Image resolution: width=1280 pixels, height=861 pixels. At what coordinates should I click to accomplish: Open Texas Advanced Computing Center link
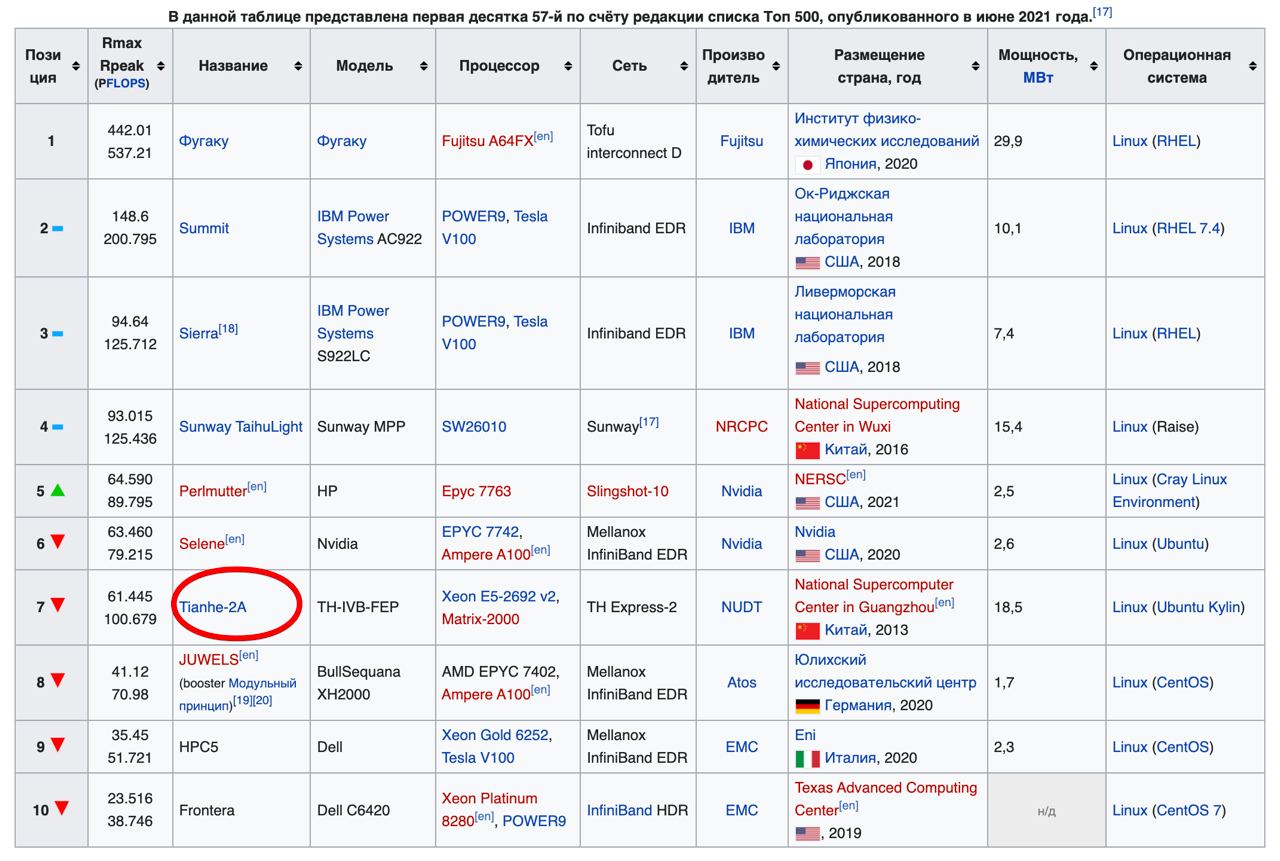[x=885, y=798]
